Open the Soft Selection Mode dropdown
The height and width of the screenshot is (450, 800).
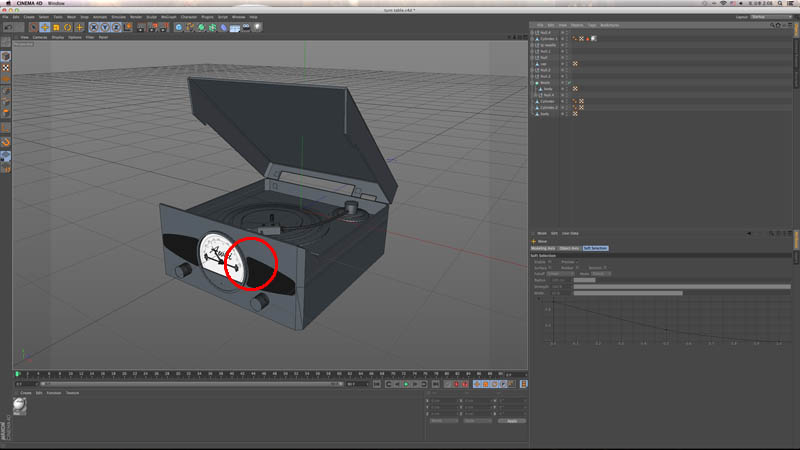[601, 274]
